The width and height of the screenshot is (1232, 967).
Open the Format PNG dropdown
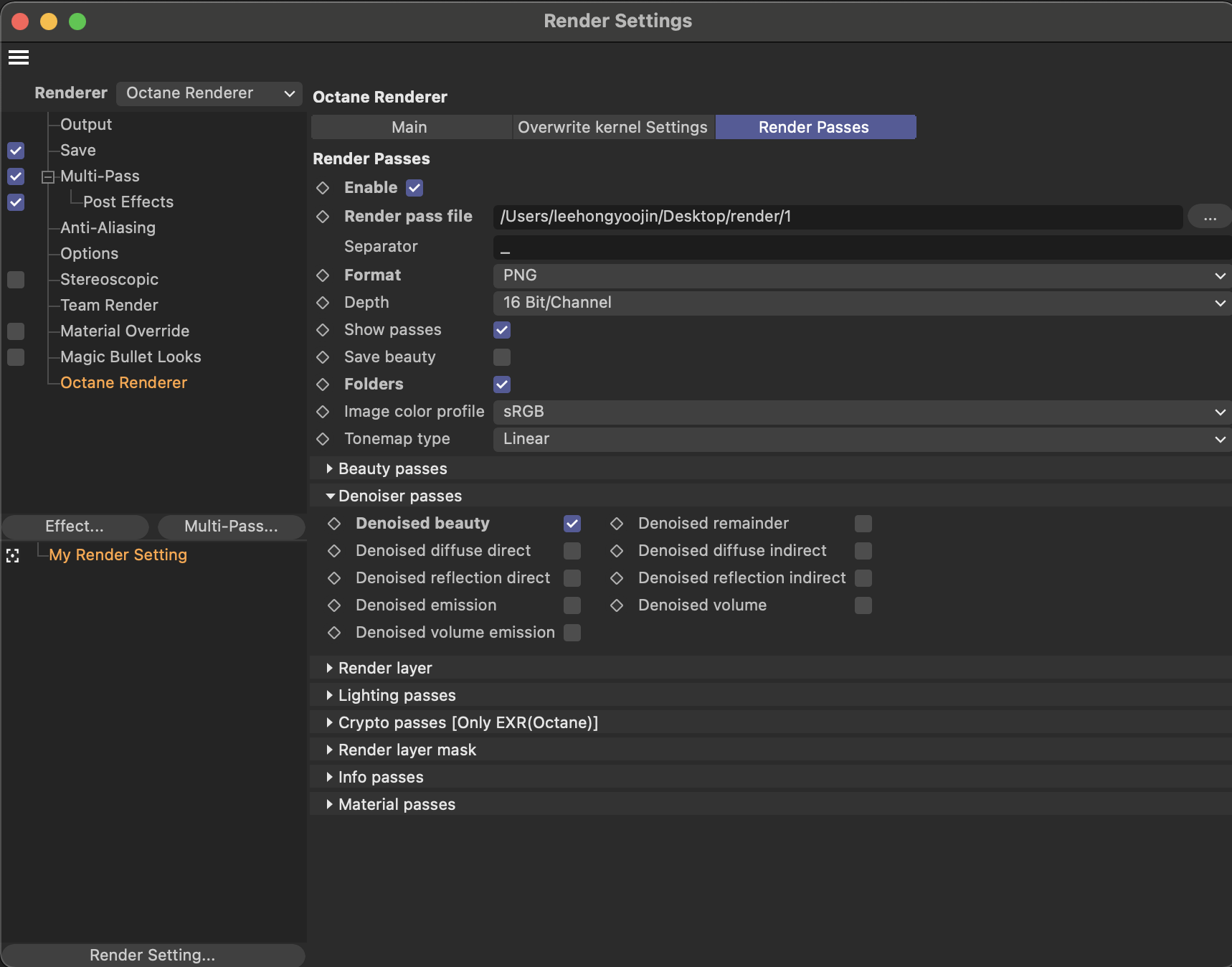point(862,275)
